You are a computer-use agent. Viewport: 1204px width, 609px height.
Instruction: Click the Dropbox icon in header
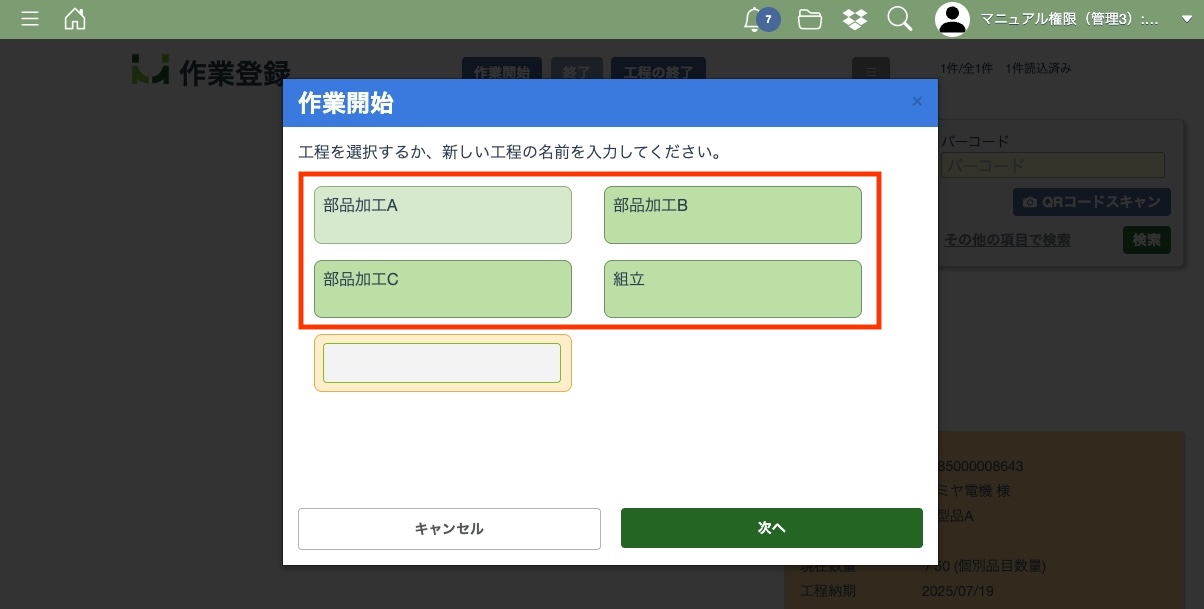point(854,19)
